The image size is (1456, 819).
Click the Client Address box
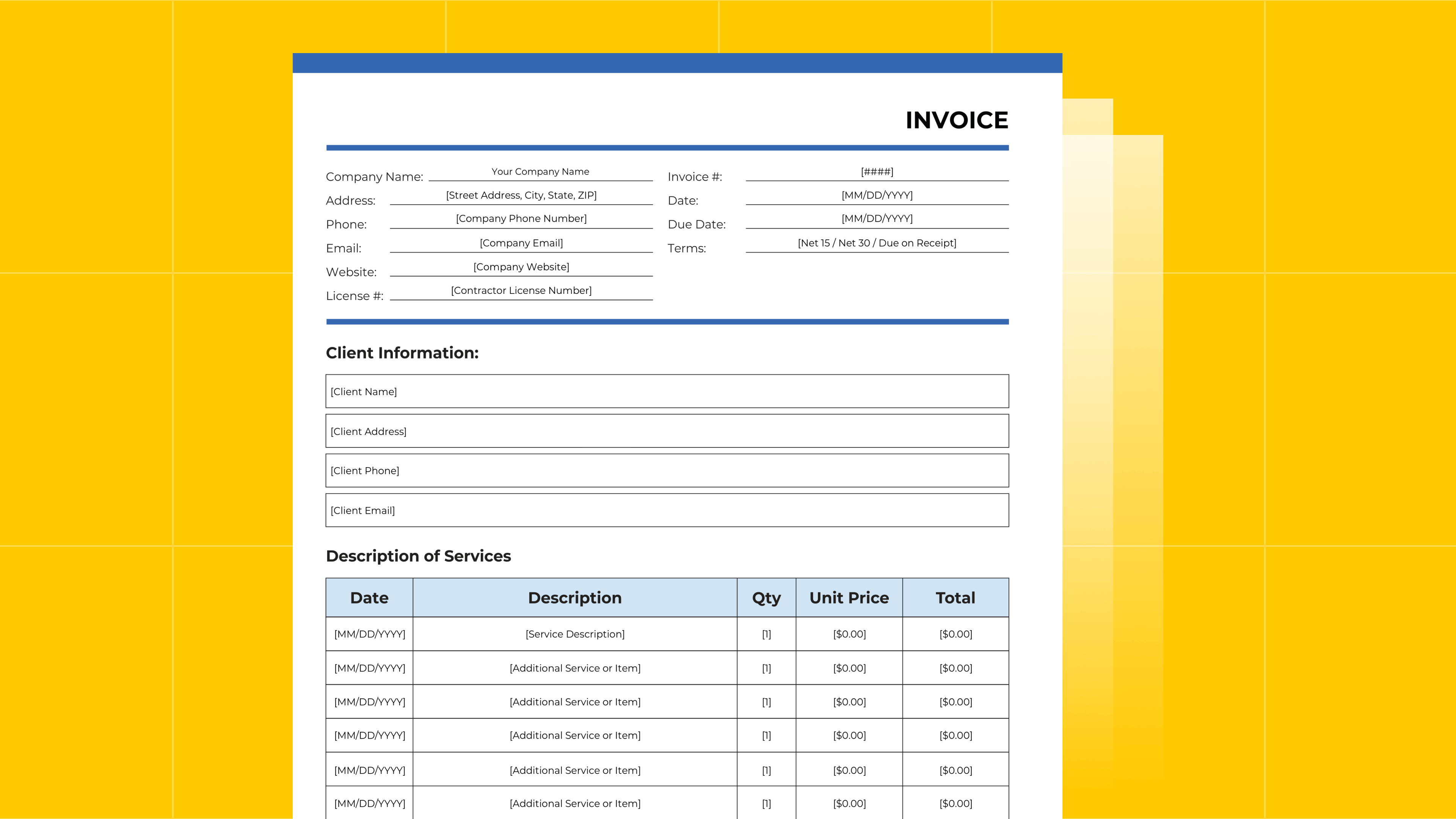coord(667,431)
